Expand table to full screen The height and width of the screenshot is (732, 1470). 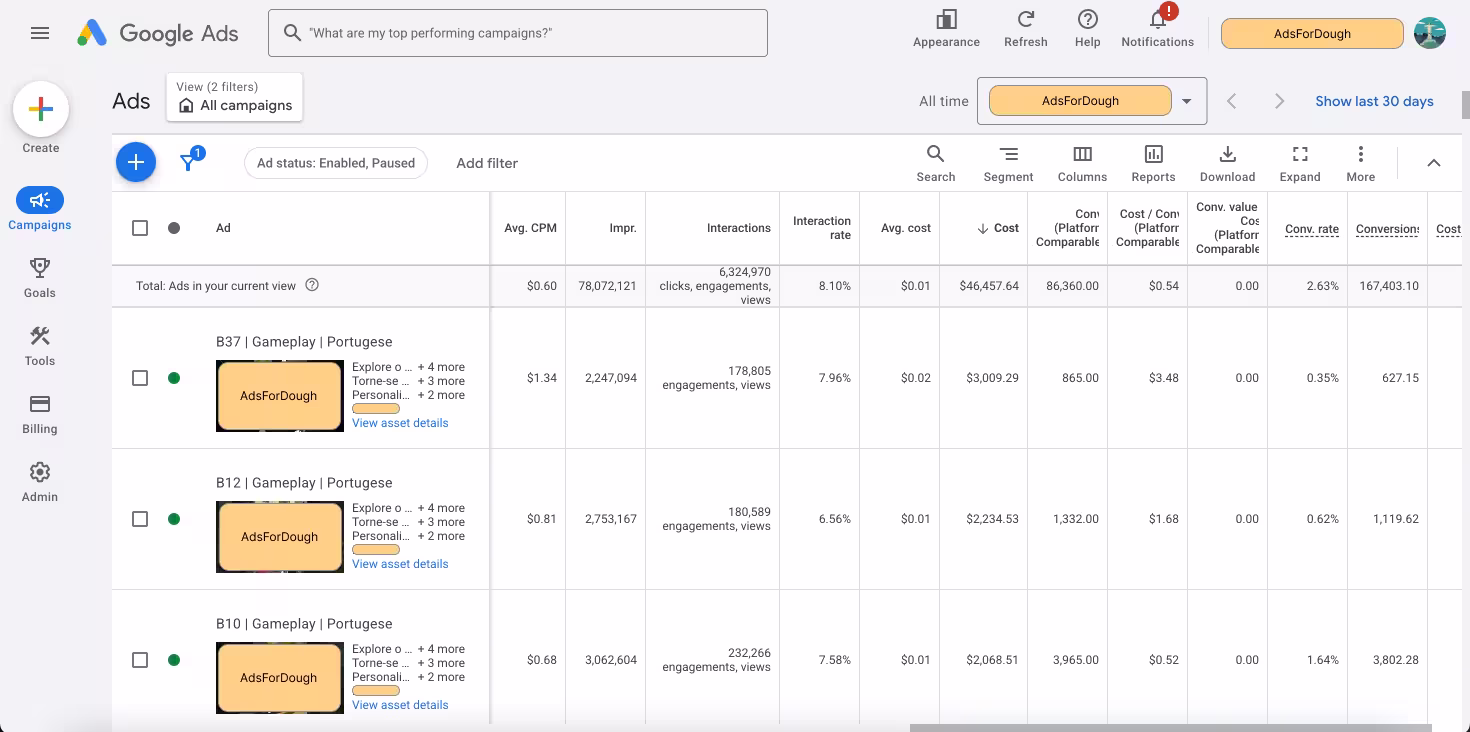[x=1300, y=163]
